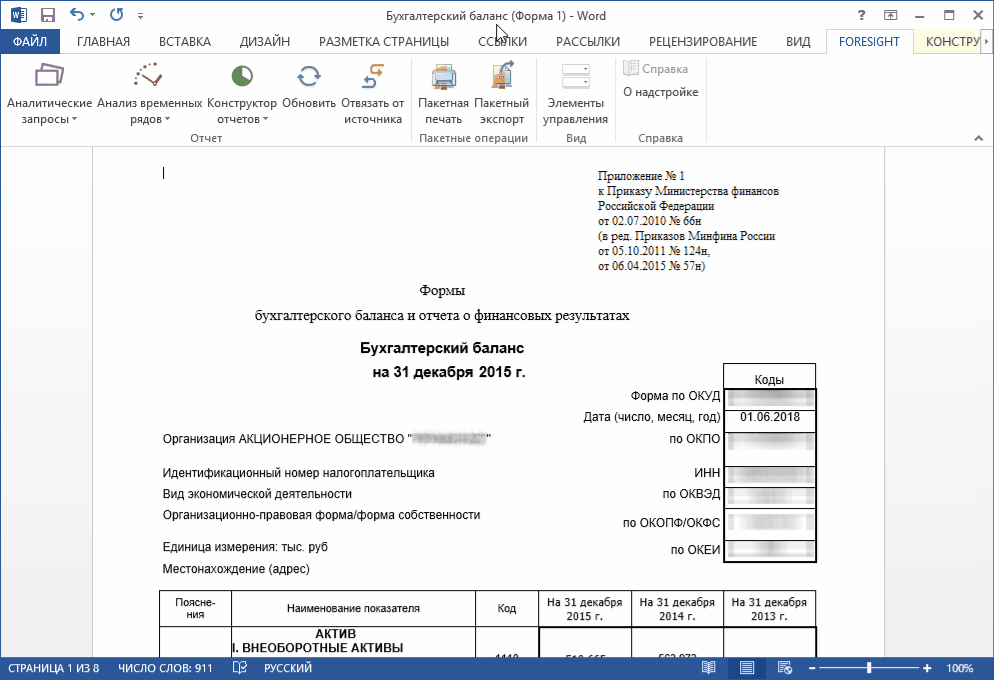Zoom in with the plus button

(927, 668)
